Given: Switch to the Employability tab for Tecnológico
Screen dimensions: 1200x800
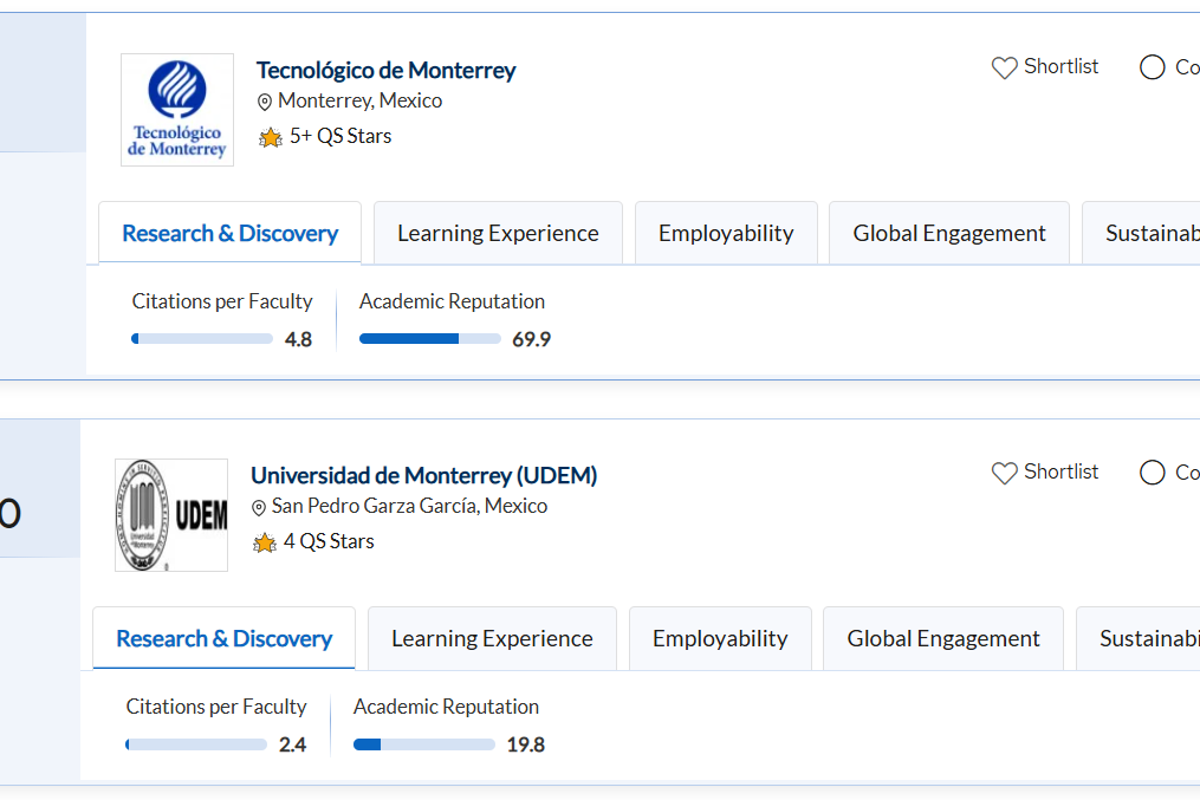Looking at the screenshot, I should (726, 232).
